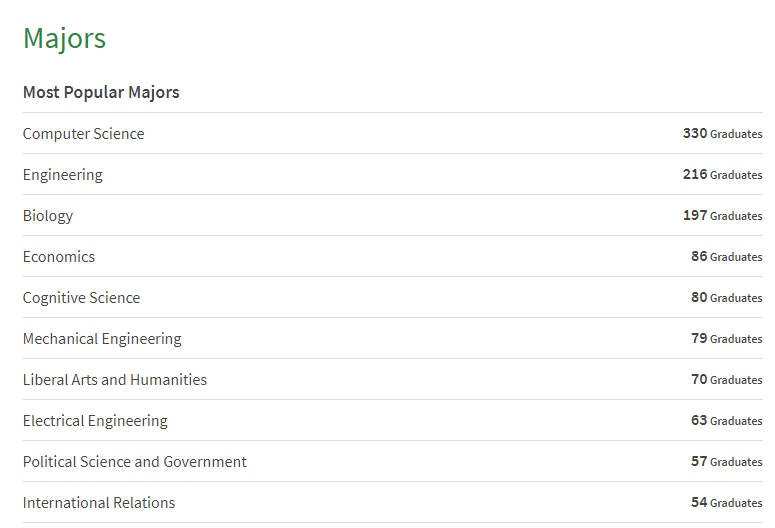Click the 80 Graduates count
775x528 pixels.
[727, 298]
